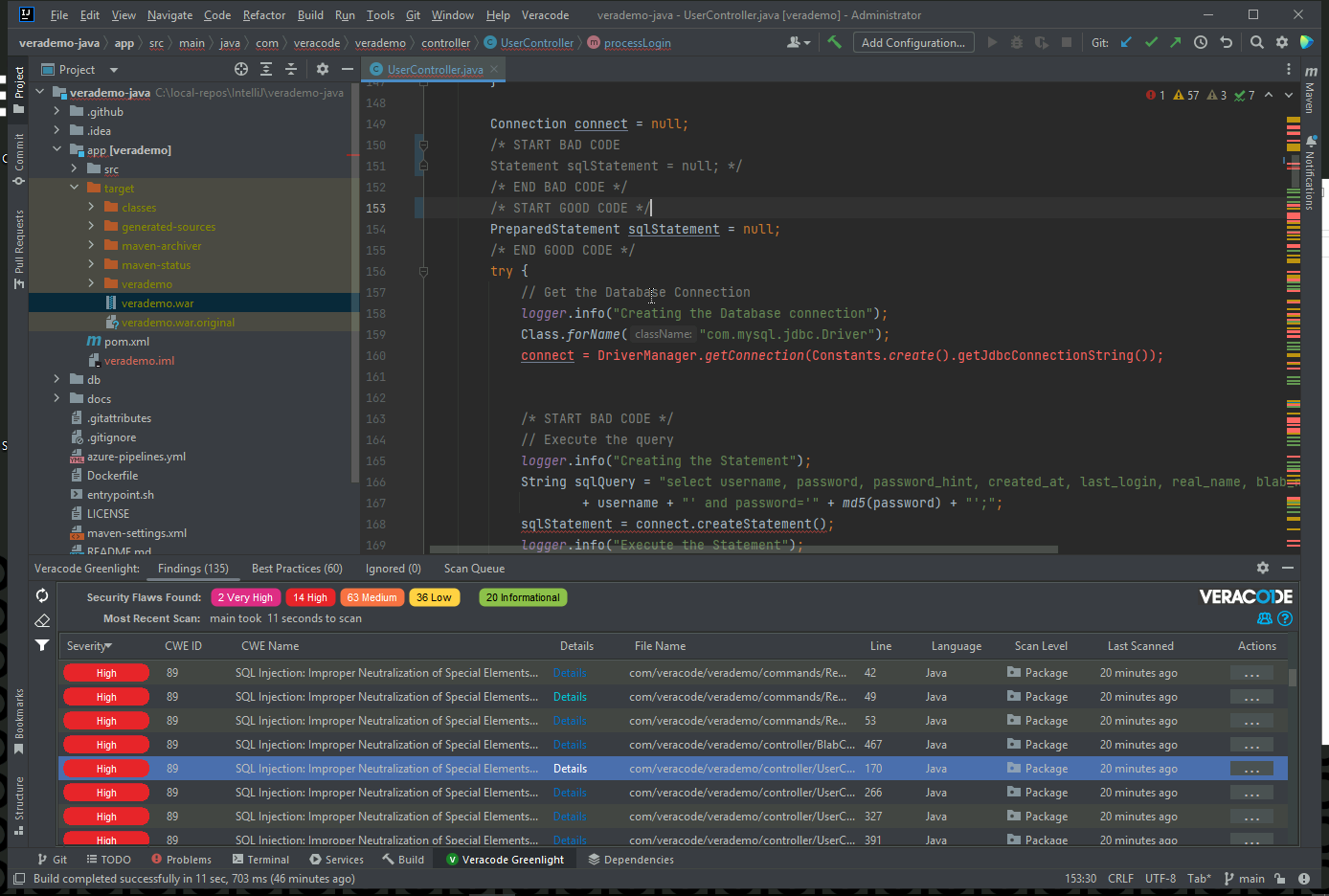Image resolution: width=1329 pixels, height=896 pixels.
Task: Open Git history clock icon
Action: [x=1201, y=42]
